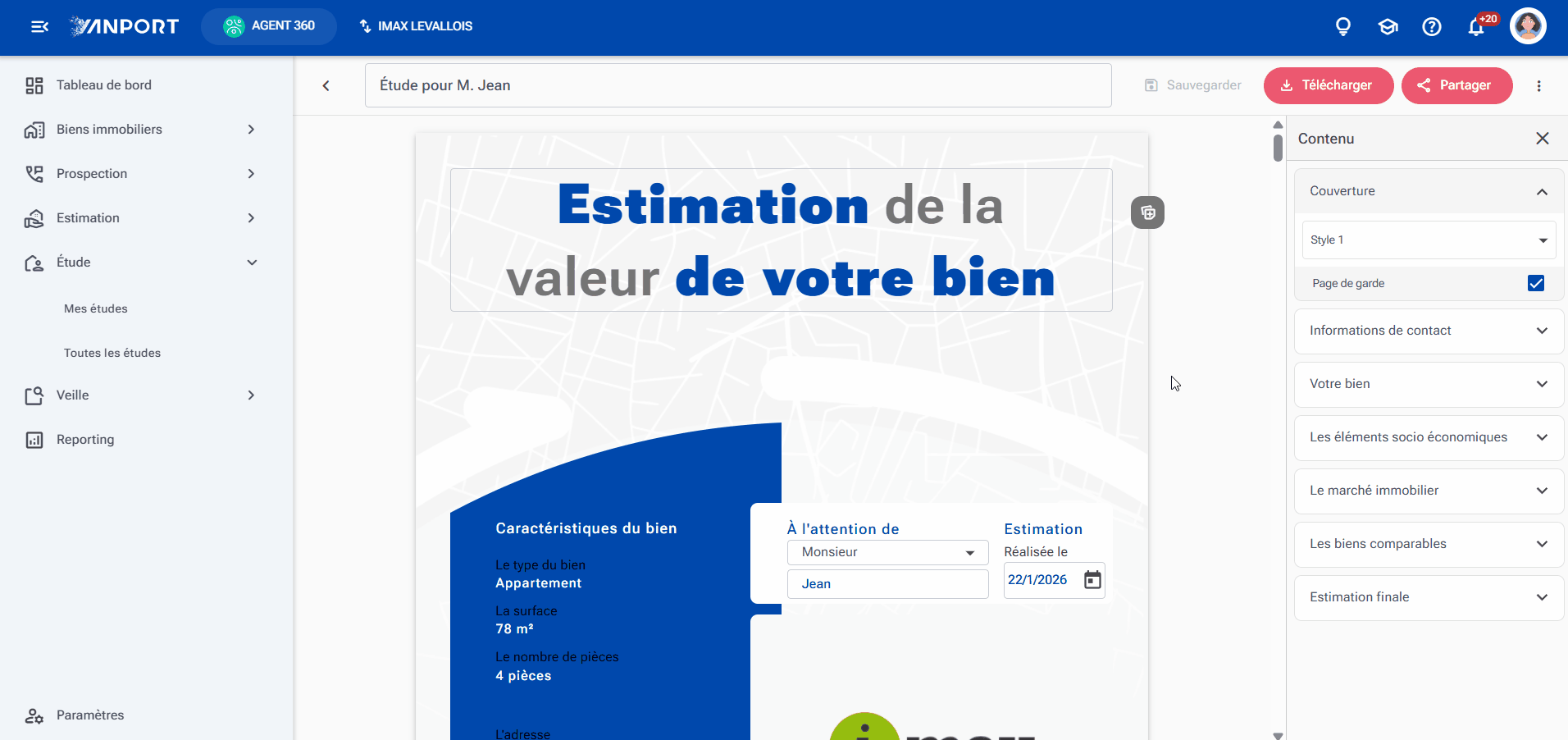Open Mes études
The height and width of the screenshot is (740, 1568).
click(x=96, y=308)
